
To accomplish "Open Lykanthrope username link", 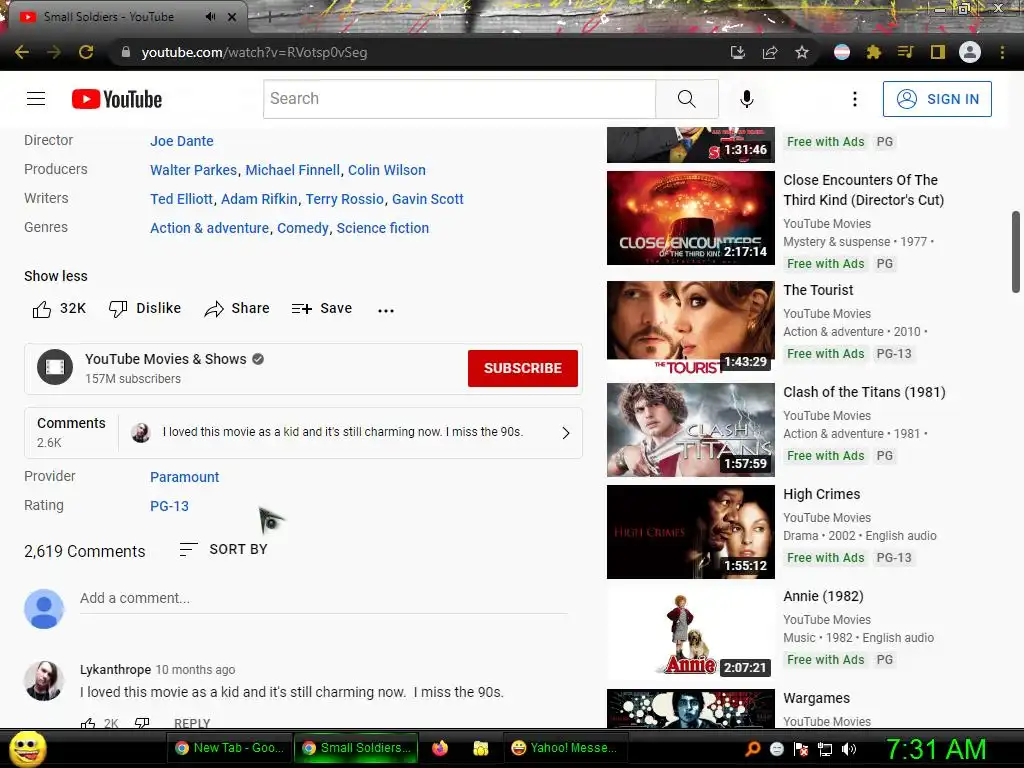I will click(x=115, y=669).
